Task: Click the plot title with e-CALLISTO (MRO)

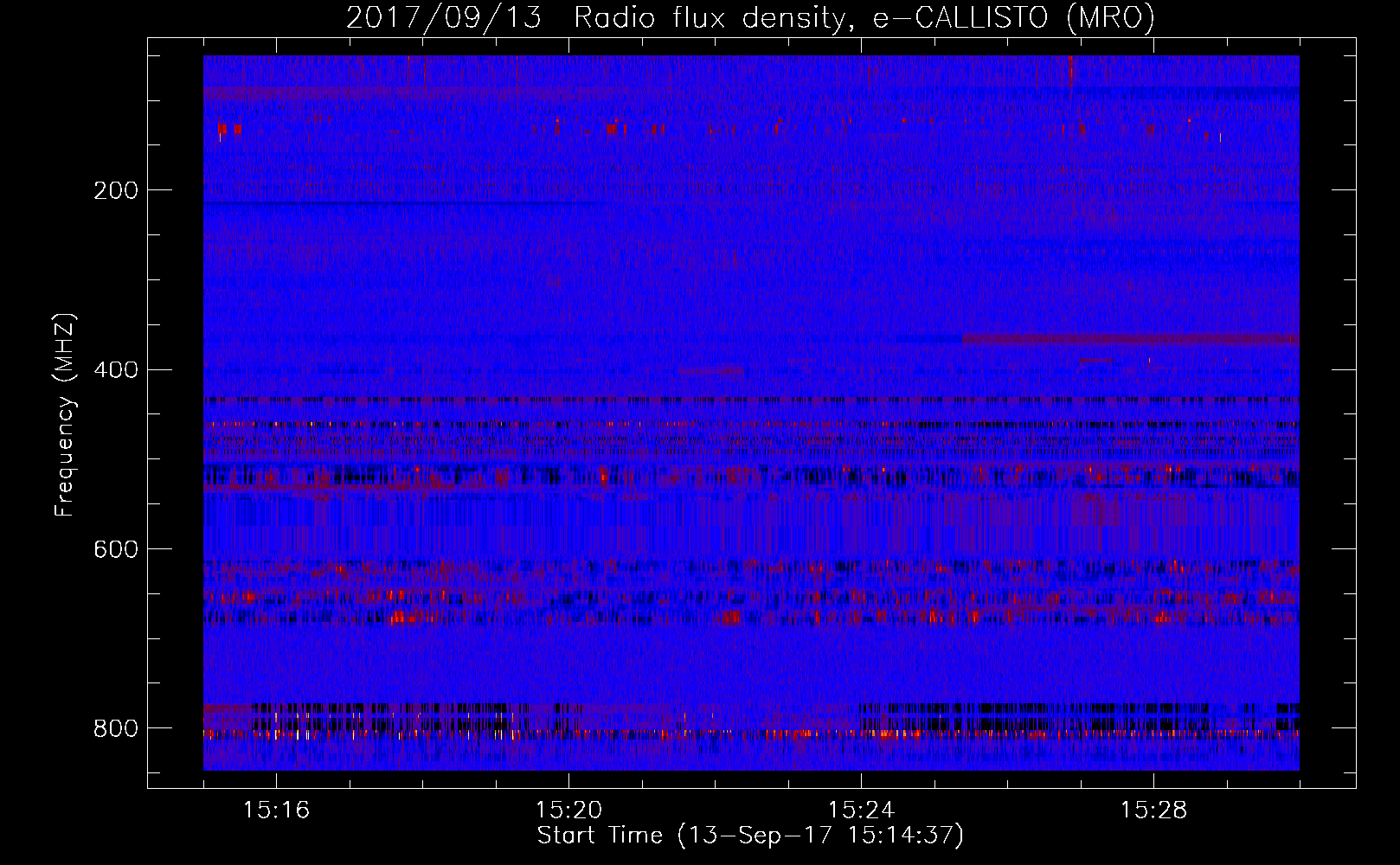Action: click(750, 17)
